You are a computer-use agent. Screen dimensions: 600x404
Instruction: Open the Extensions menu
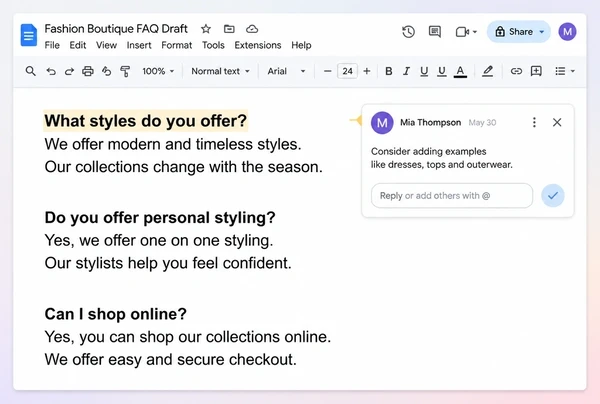258,45
